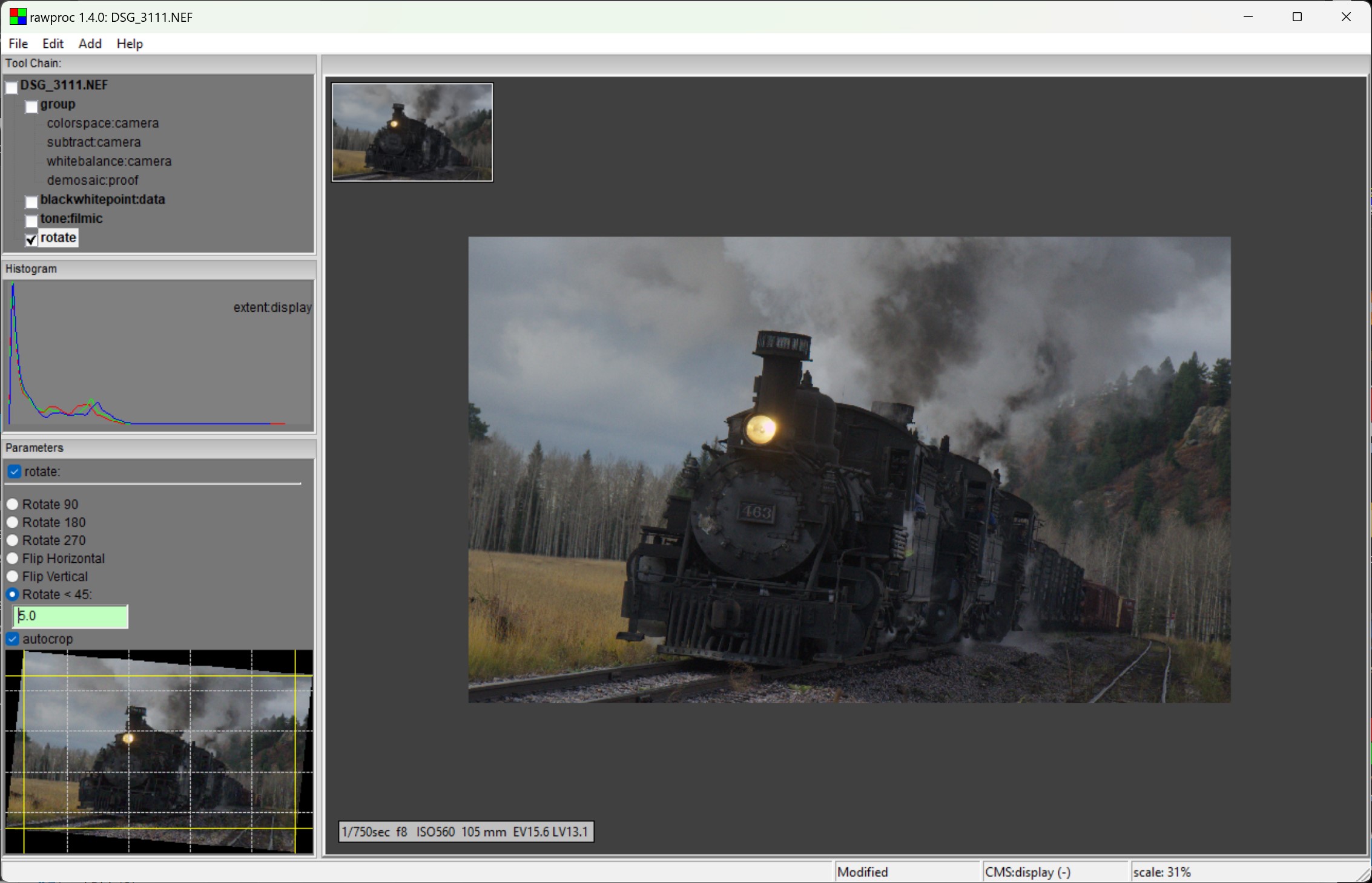Image resolution: width=1372 pixels, height=883 pixels.
Task: Select whitebalance:camera in the tool chain
Action: pyautogui.click(x=109, y=162)
